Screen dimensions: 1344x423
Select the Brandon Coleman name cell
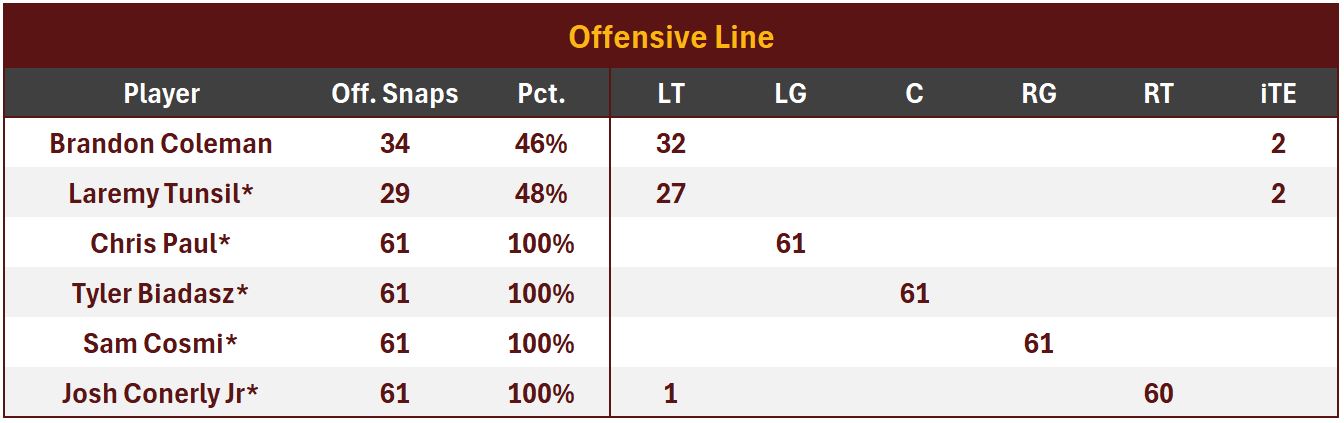click(161, 144)
